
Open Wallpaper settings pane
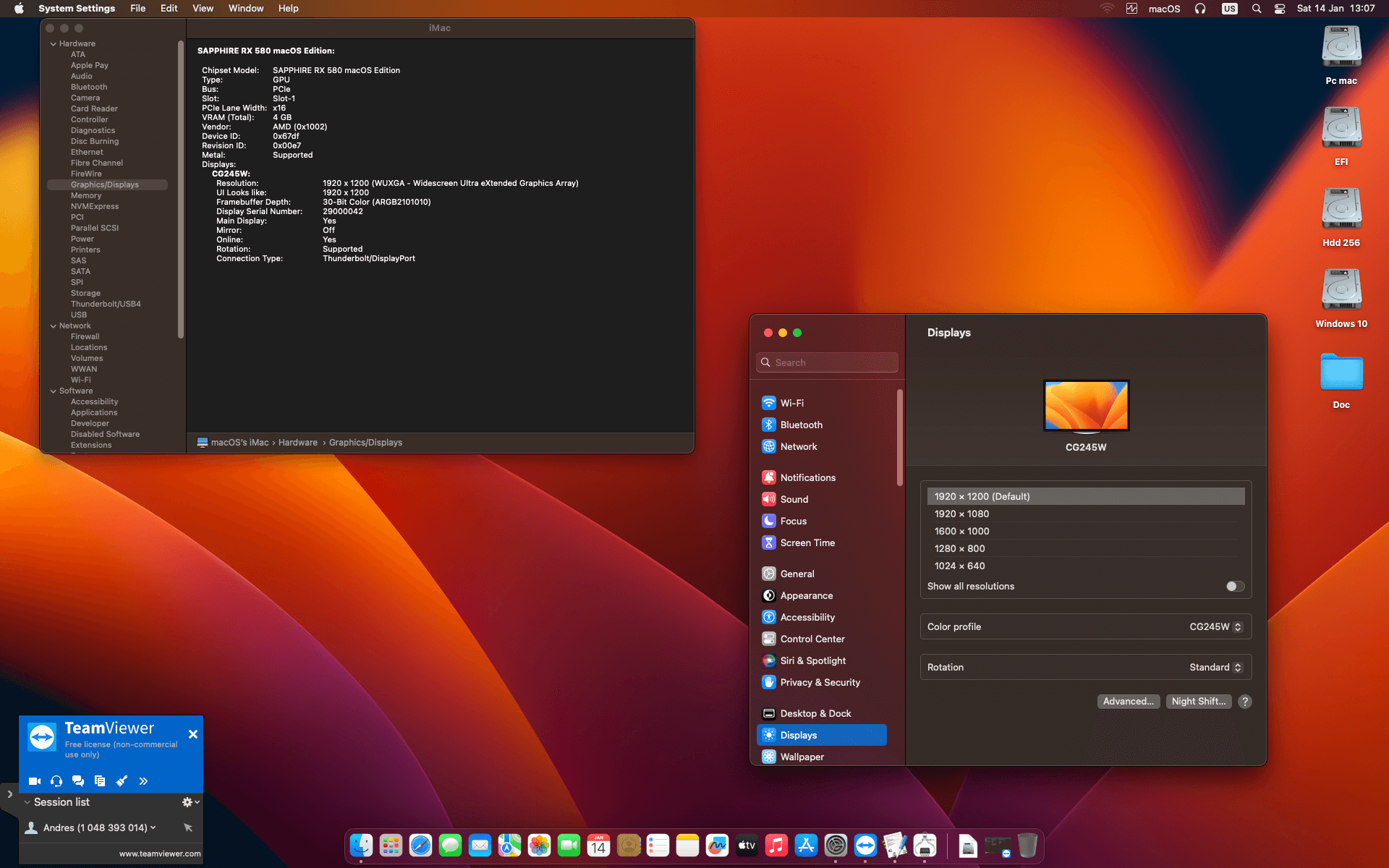click(822, 757)
